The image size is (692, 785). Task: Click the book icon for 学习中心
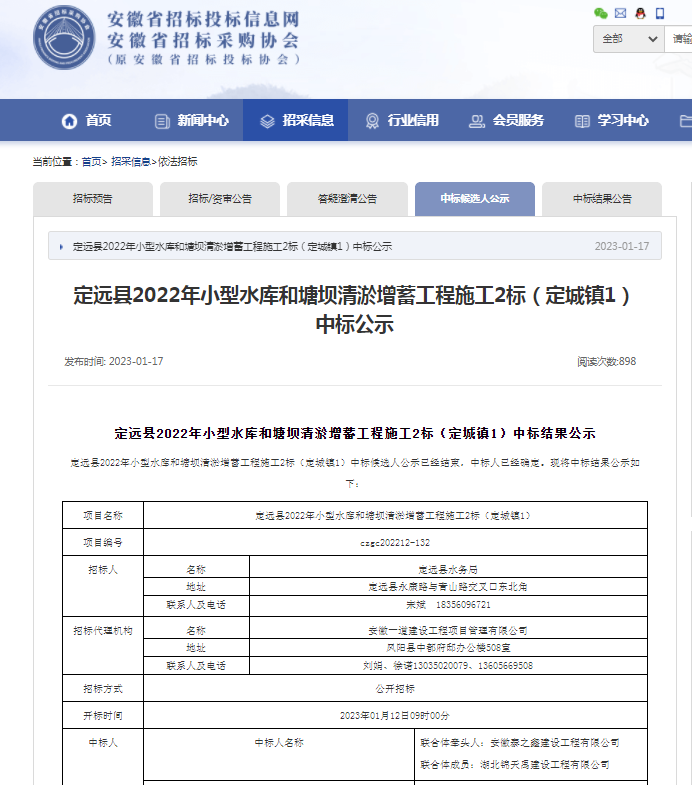click(582, 121)
